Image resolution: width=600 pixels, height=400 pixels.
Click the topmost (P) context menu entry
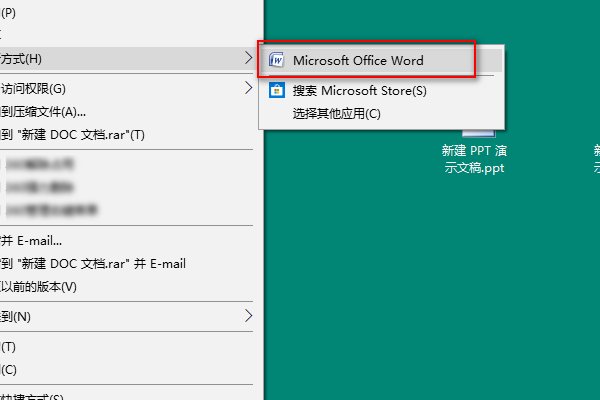(9, 12)
